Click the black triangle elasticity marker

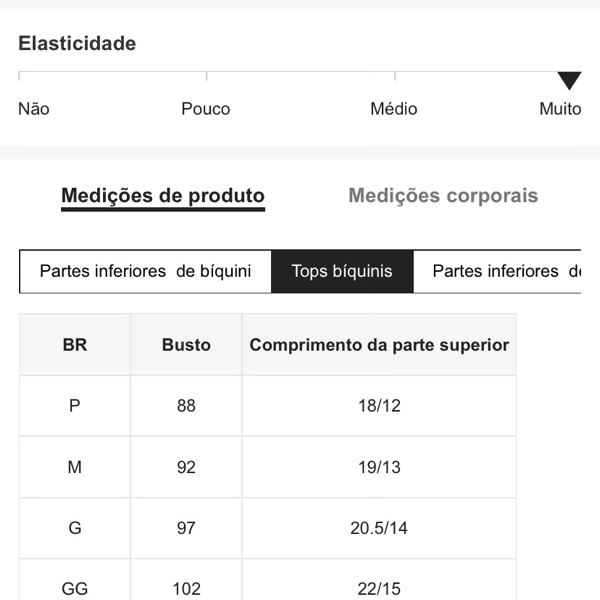(x=569, y=81)
